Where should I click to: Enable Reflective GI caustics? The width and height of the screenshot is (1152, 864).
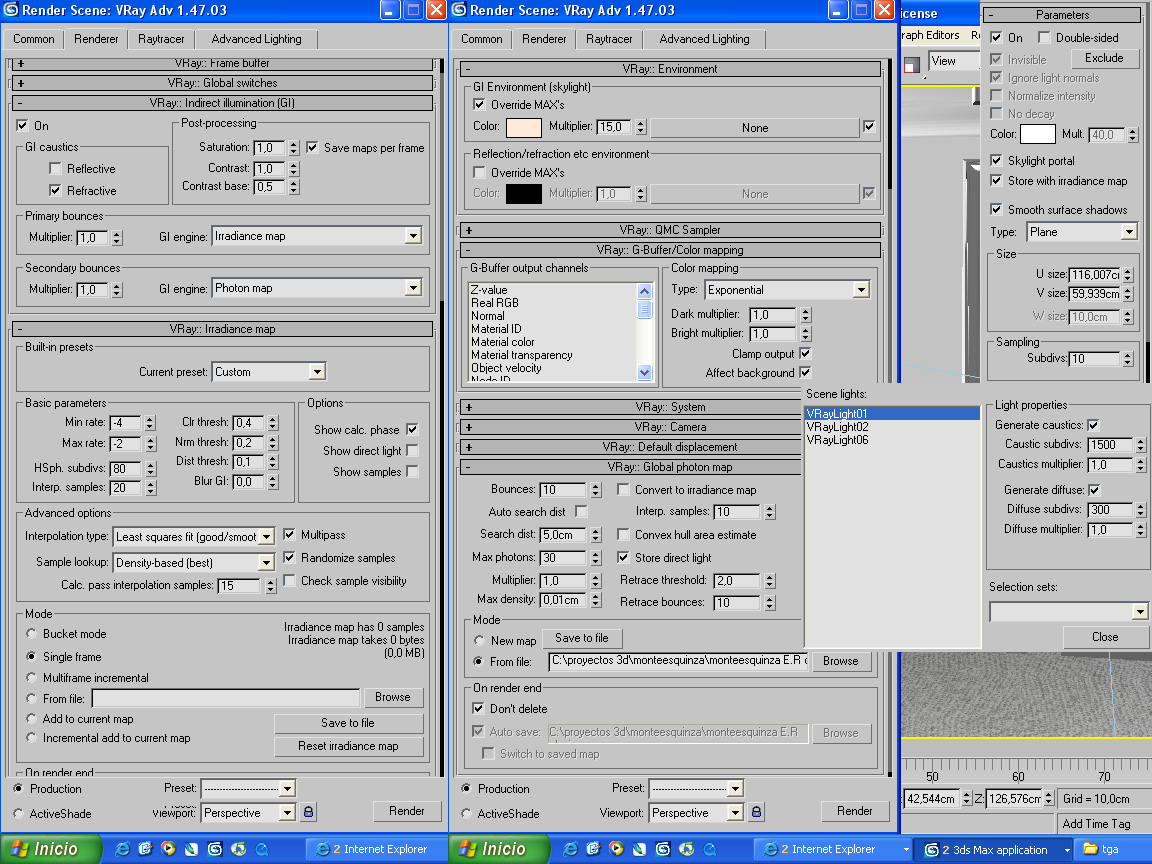(55, 168)
